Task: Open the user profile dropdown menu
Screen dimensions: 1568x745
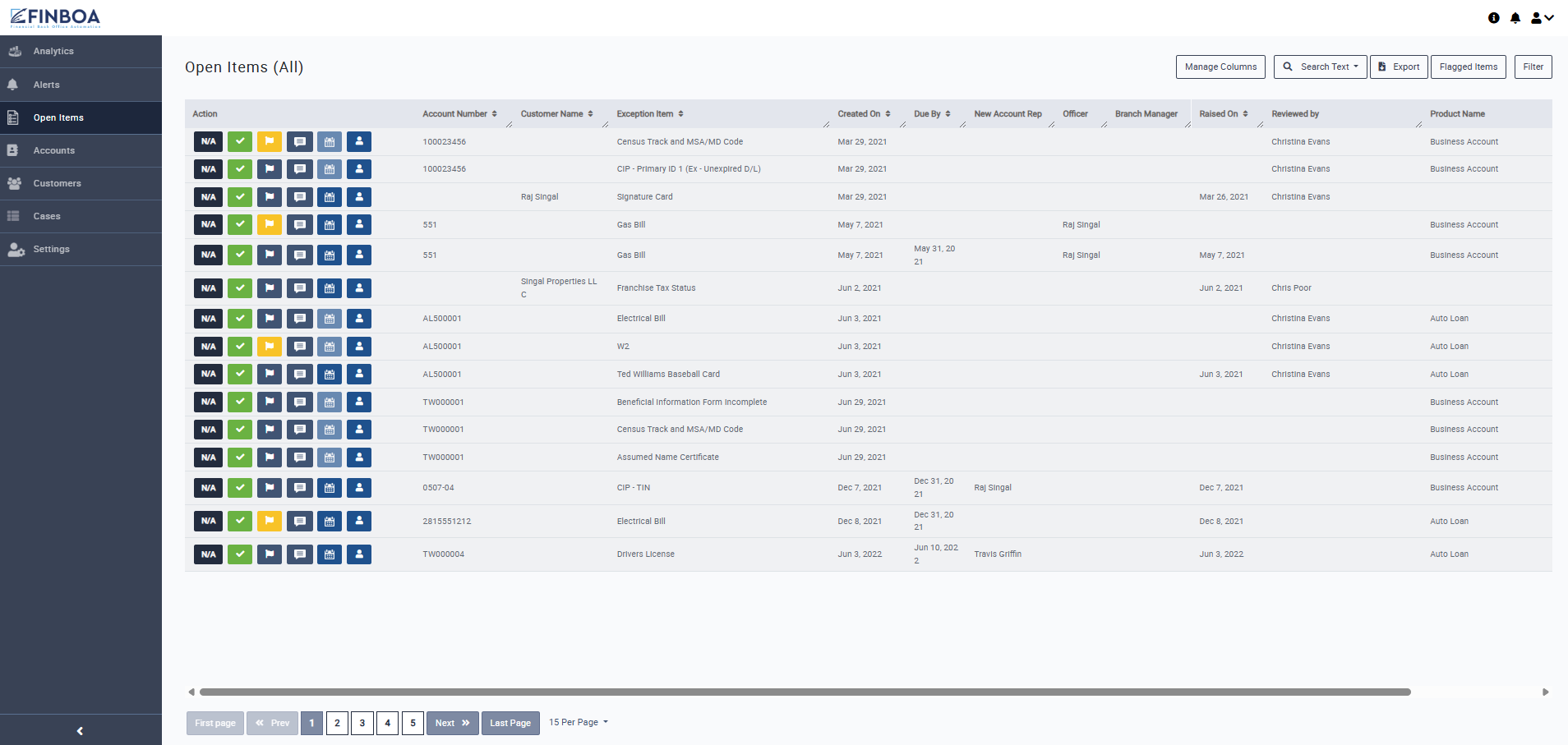Action: [1542, 18]
